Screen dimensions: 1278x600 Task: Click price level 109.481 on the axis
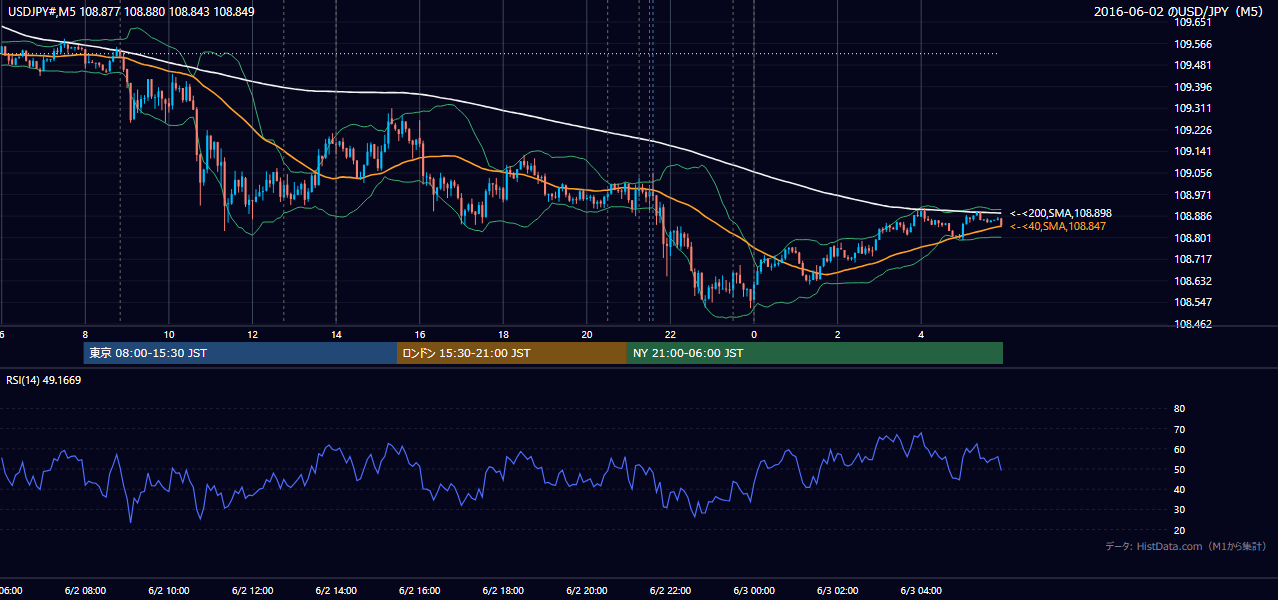pyautogui.click(x=1192, y=65)
